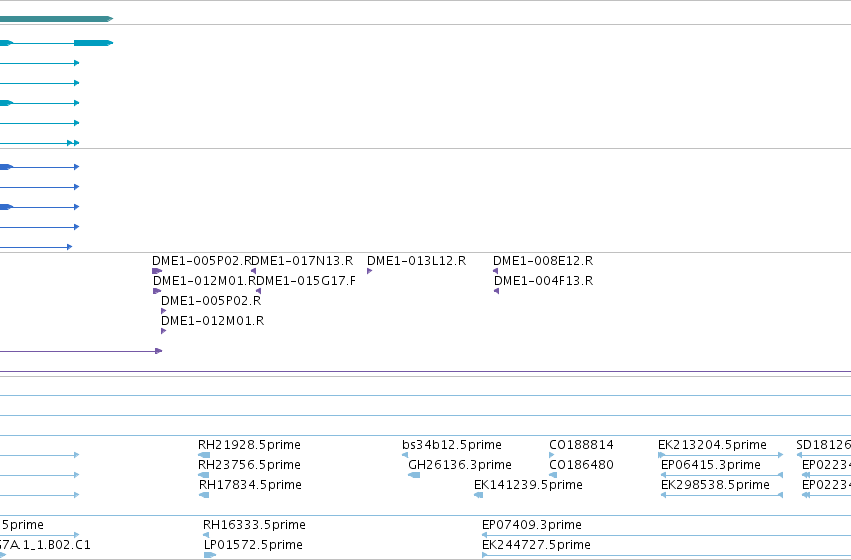Click the glyph beneath LP01572.5prime
The height and width of the screenshot is (560, 851).
tap(209, 555)
